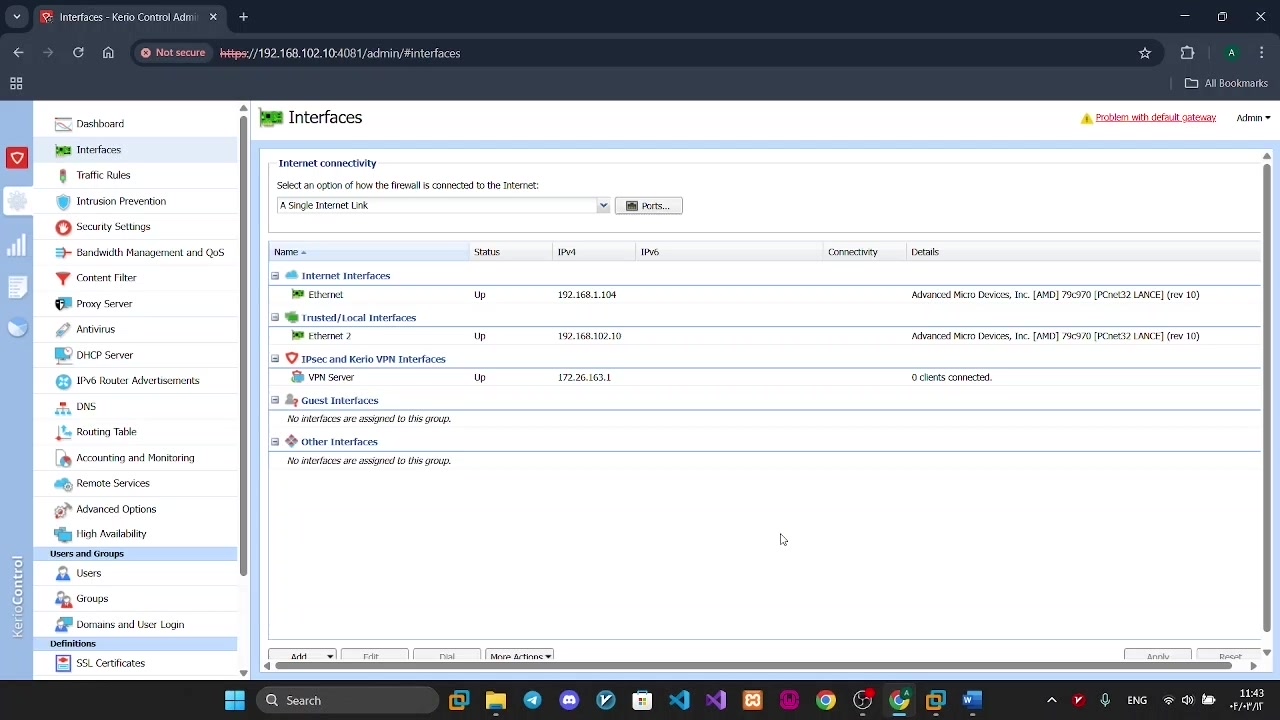This screenshot has width=1280, height=720.
Task: Open the Internet connectivity type dropdown
Action: click(603, 206)
